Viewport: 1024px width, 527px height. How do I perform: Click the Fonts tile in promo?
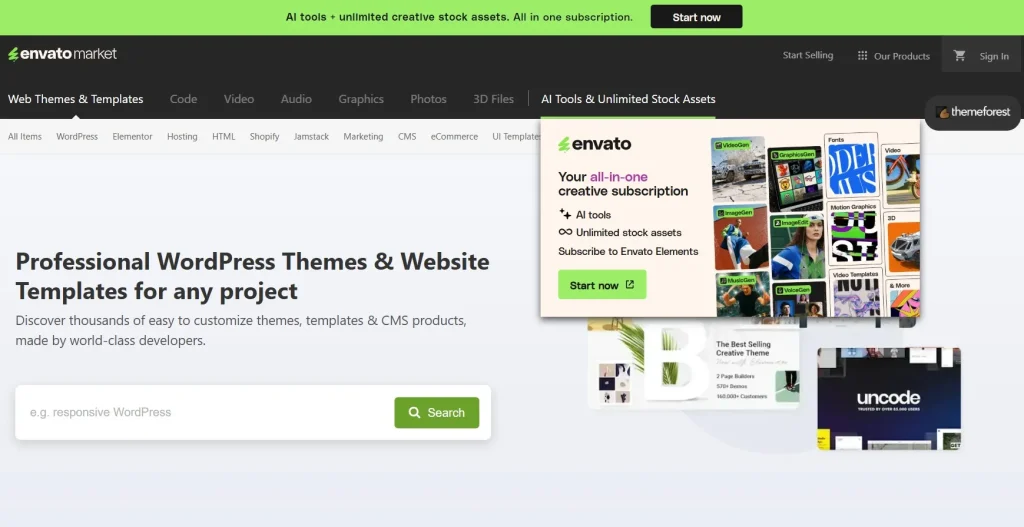coord(852,166)
